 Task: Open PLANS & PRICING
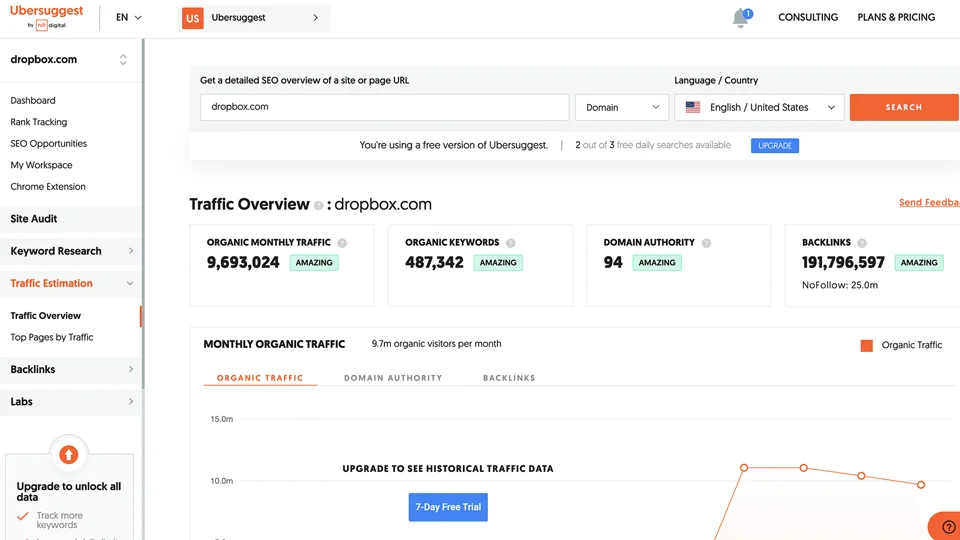point(896,17)
